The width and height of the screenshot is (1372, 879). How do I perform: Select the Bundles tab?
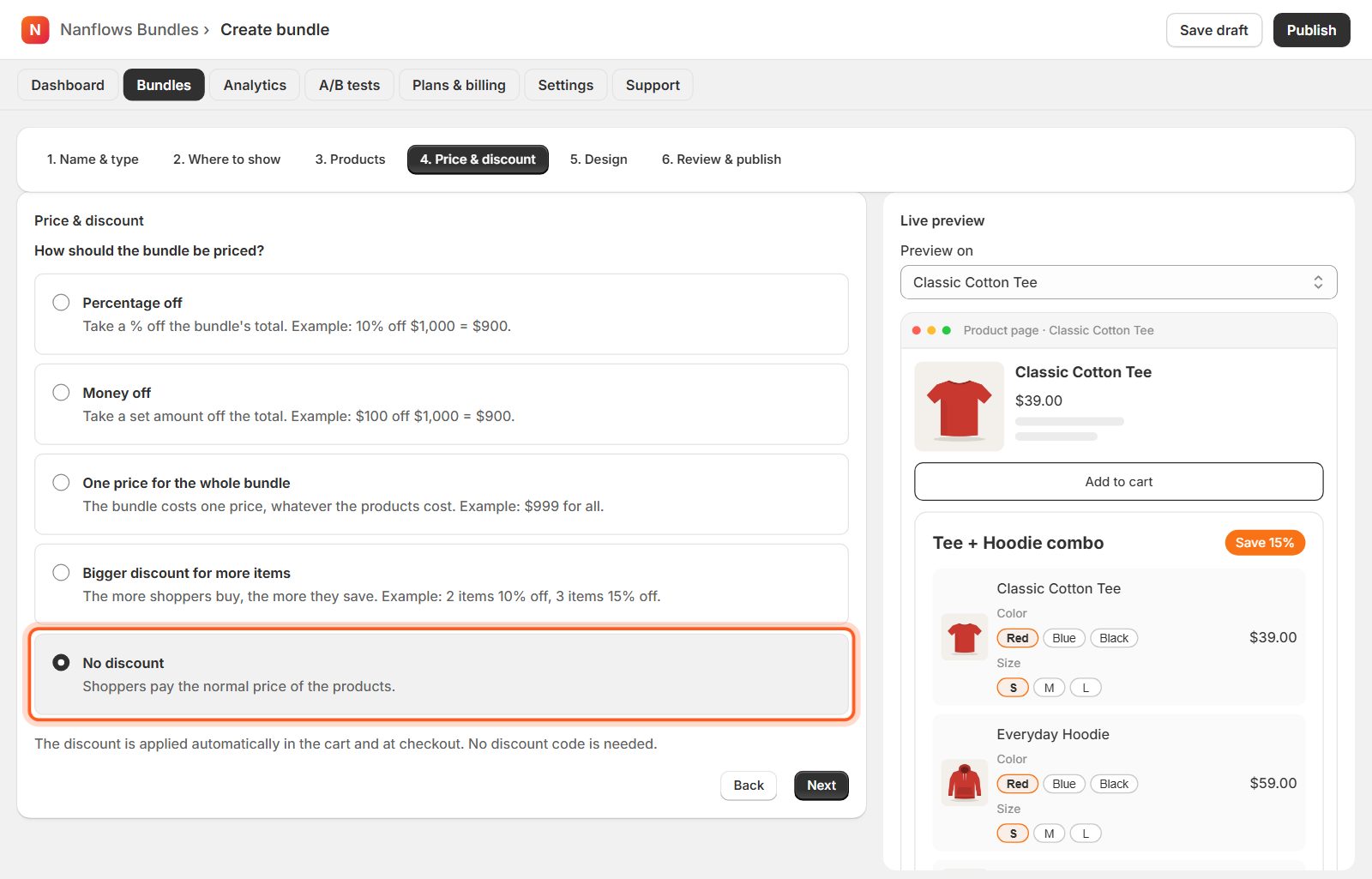(164, 85)
